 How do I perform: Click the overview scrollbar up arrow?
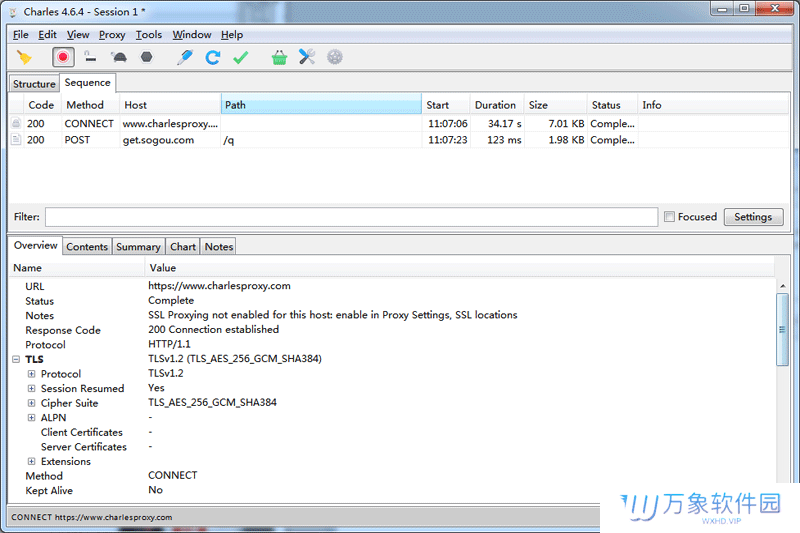point(782,286)
